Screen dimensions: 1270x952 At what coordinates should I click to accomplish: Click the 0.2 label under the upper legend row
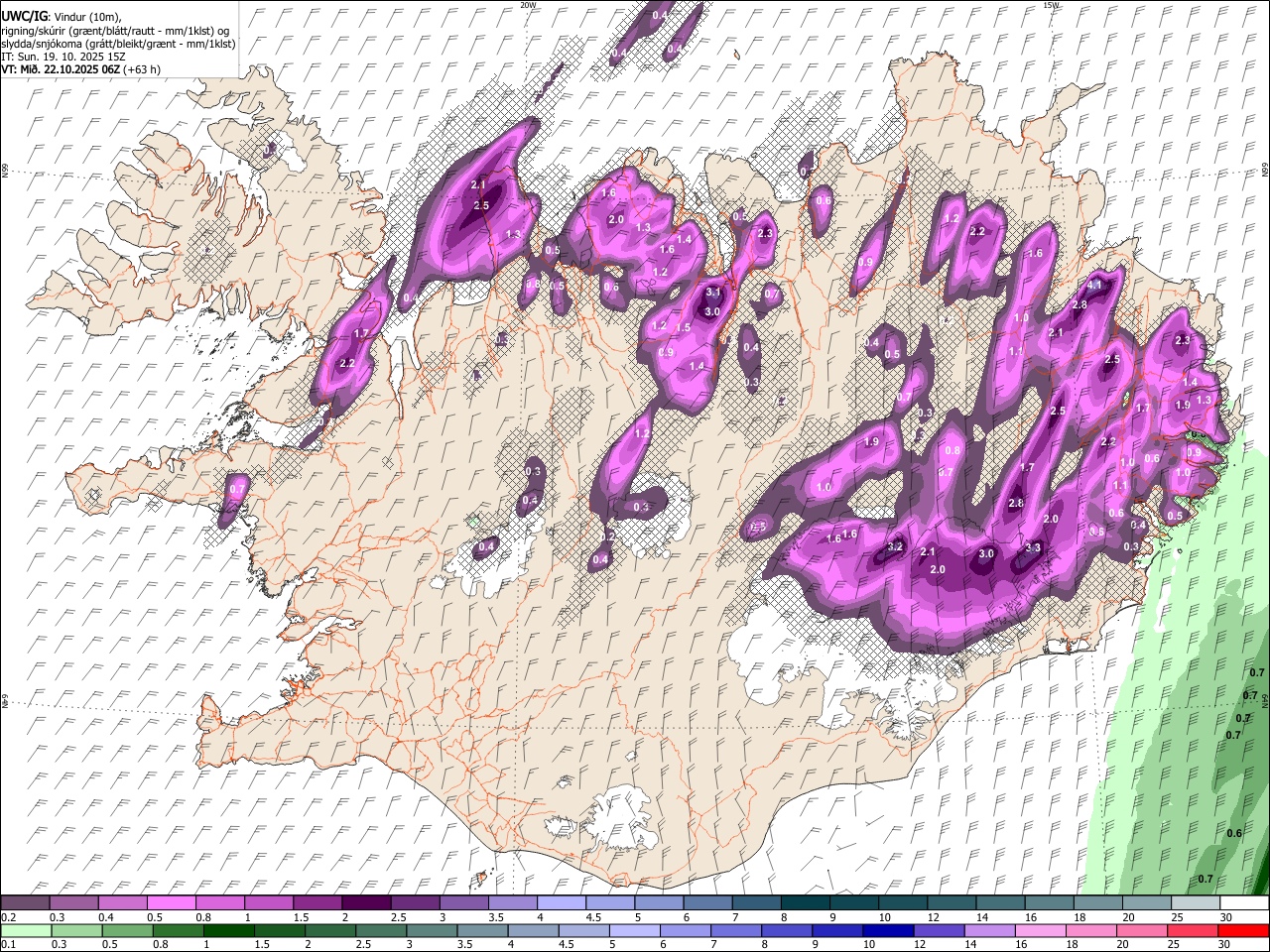point(9,917)
